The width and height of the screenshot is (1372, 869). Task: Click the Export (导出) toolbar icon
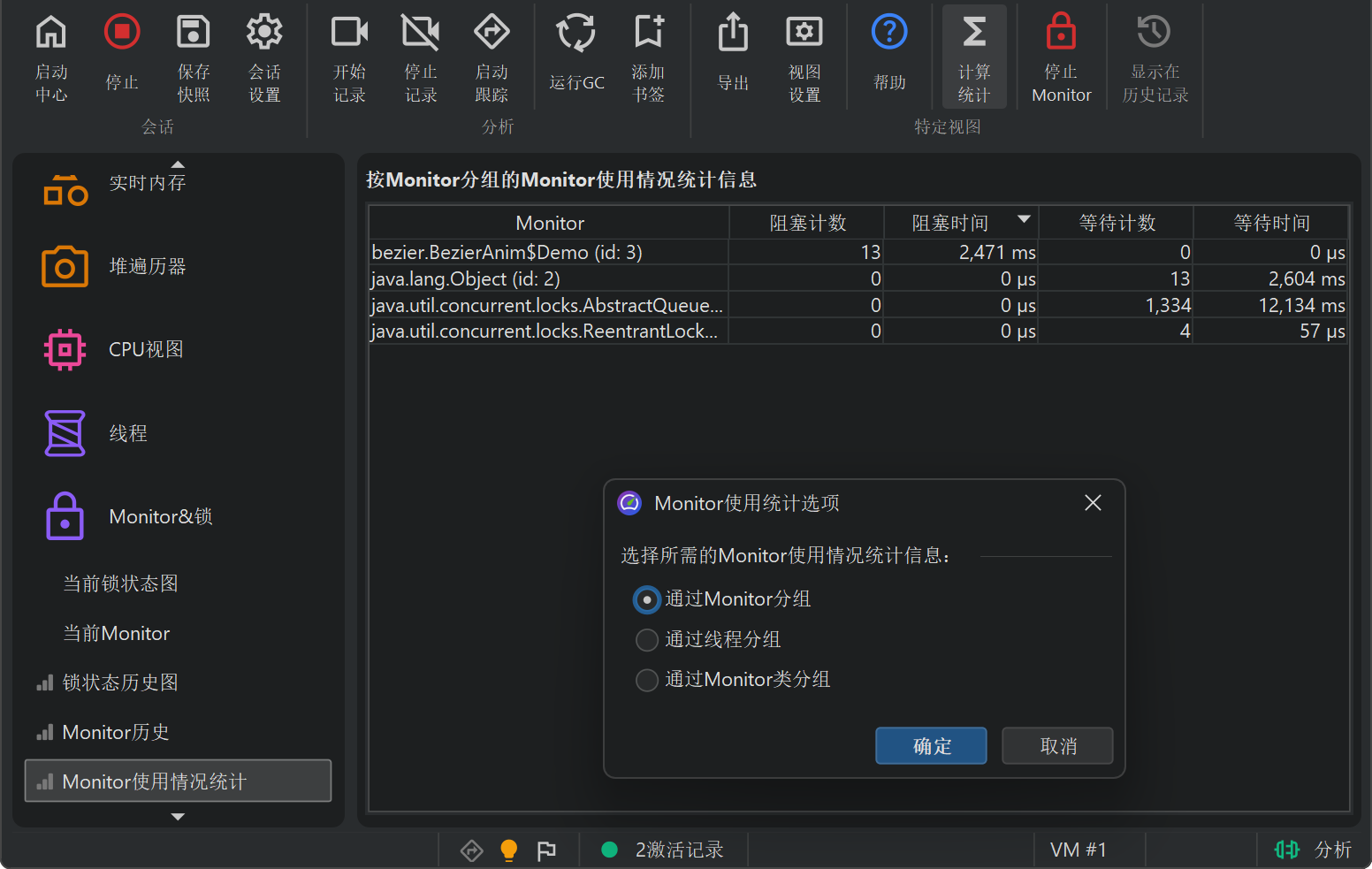[732, 34]
